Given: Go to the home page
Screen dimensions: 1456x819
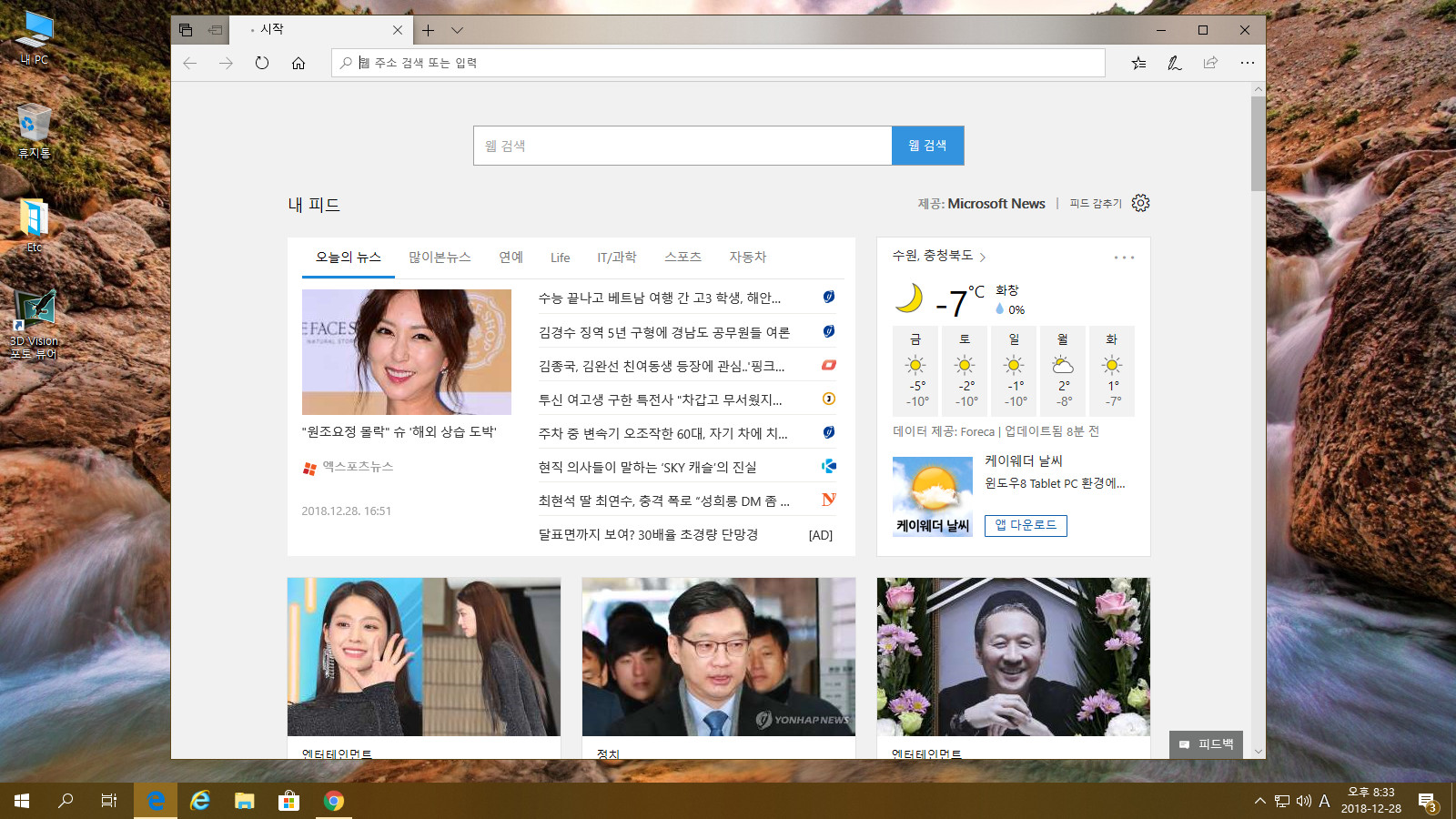Looking at the screenshot, I should (298, 63).
